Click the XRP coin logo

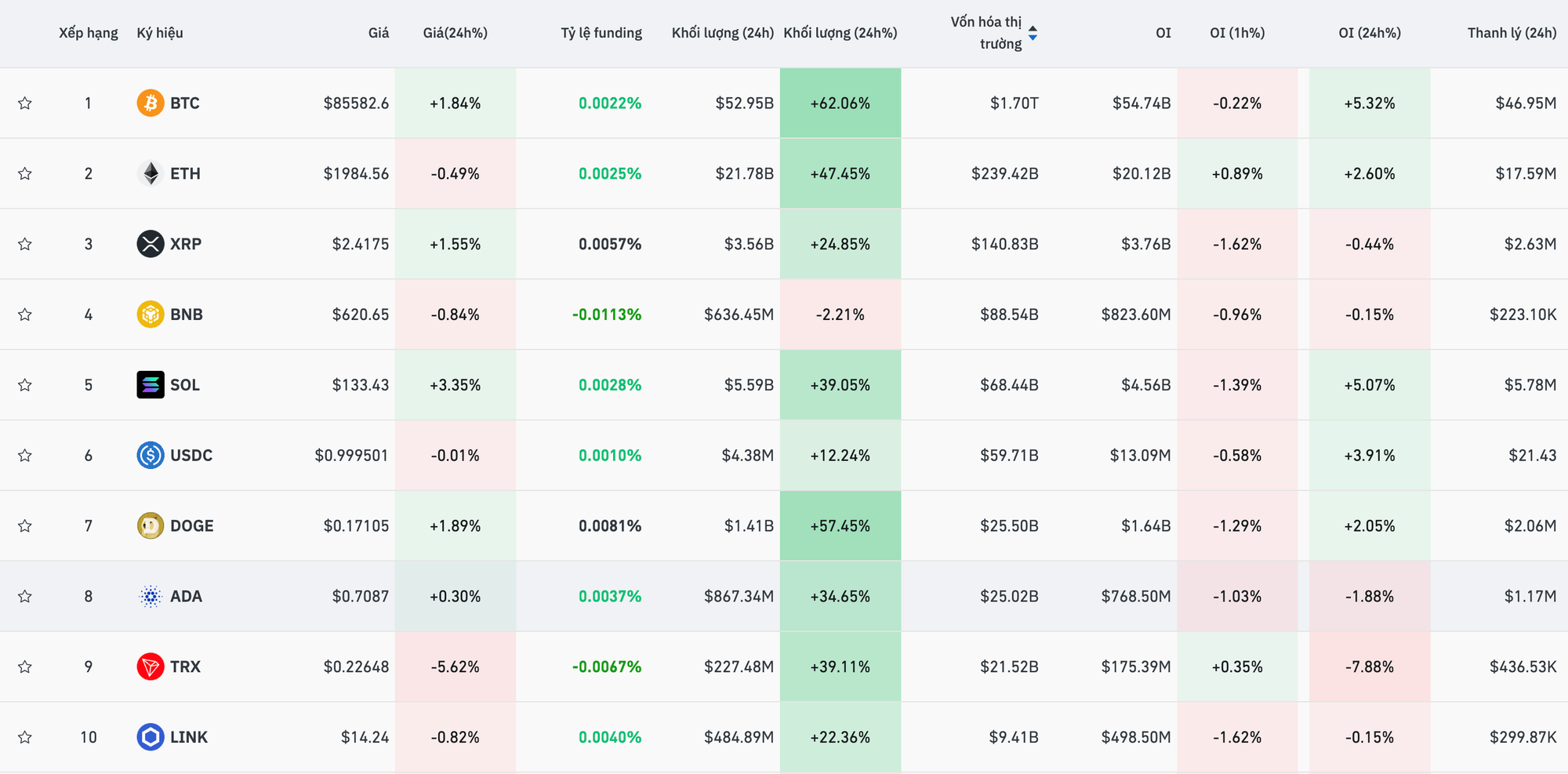pyautogui.click(x=150, y=244)
